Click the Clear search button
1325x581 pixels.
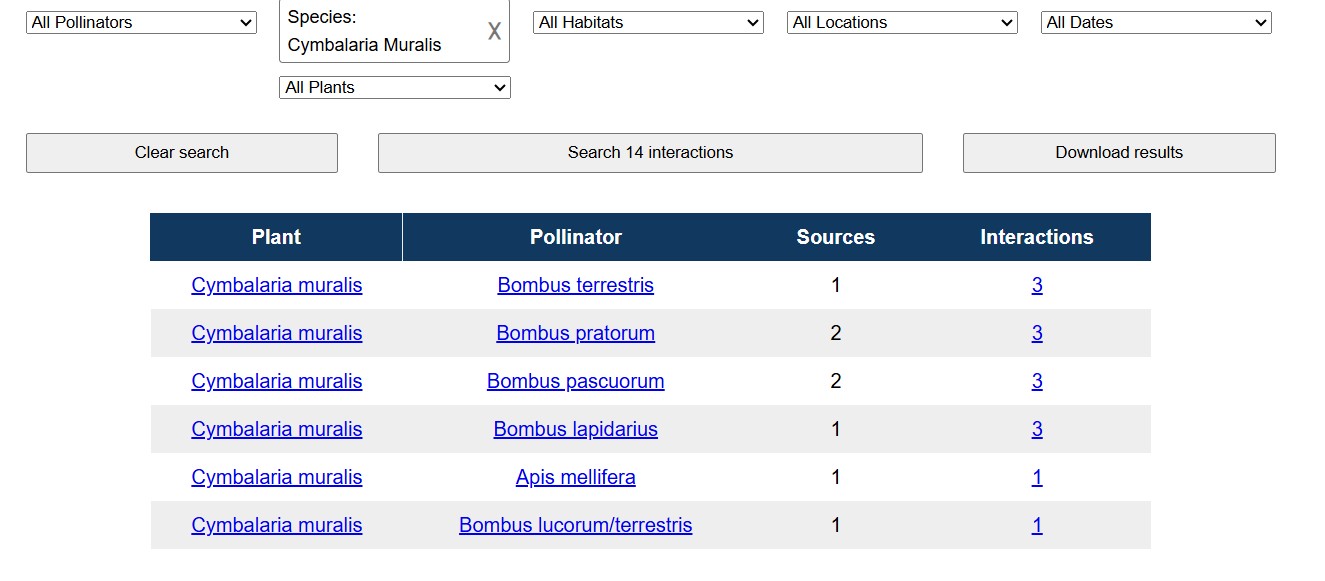click(x=182, y=153)
